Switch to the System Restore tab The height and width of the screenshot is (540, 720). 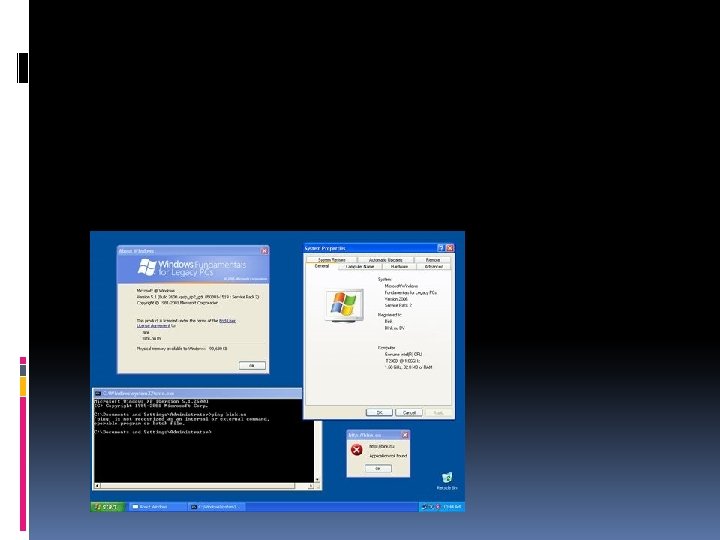click(332, 260)
